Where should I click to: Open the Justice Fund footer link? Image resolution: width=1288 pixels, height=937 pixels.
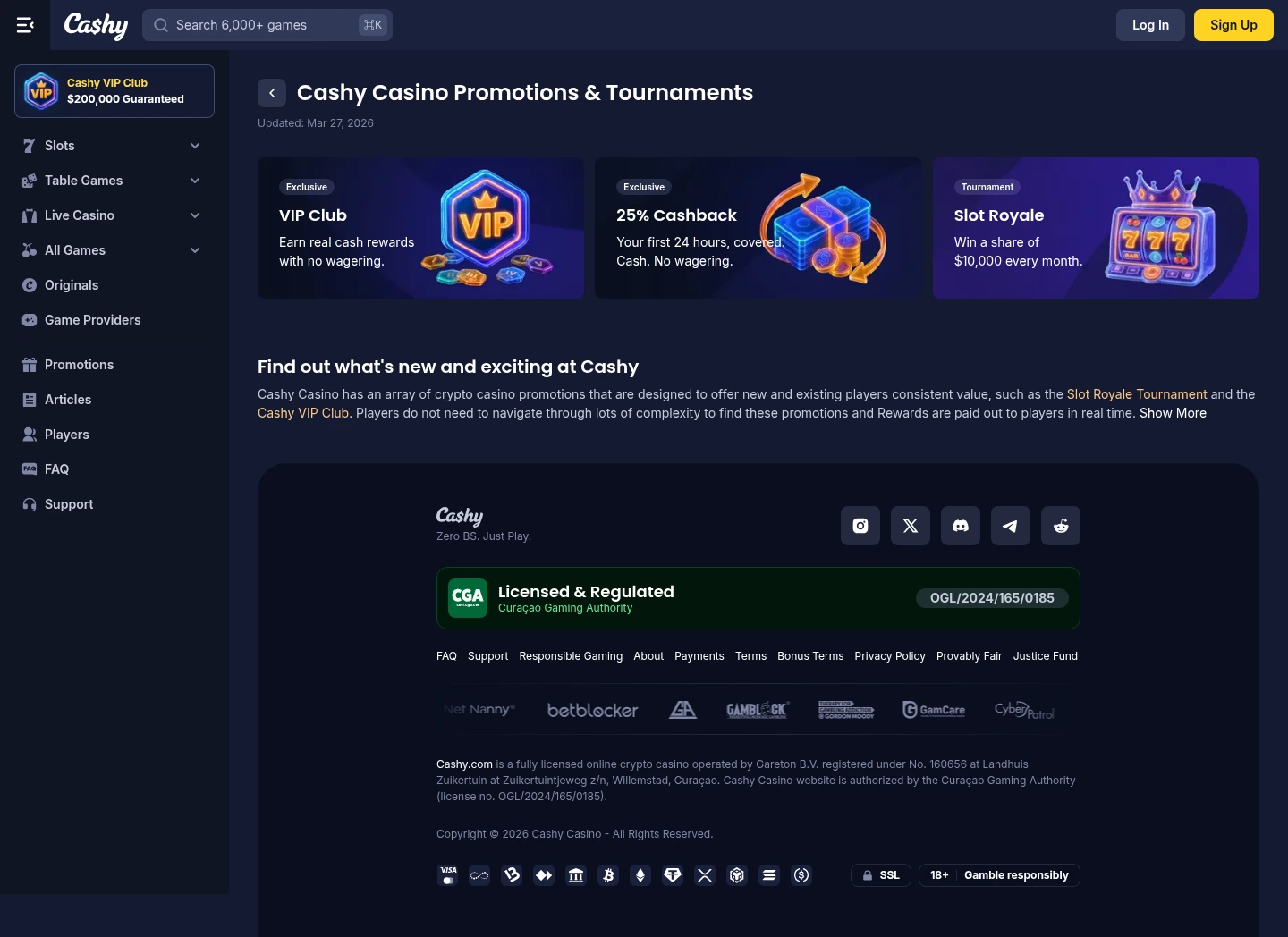point(1046,656)
